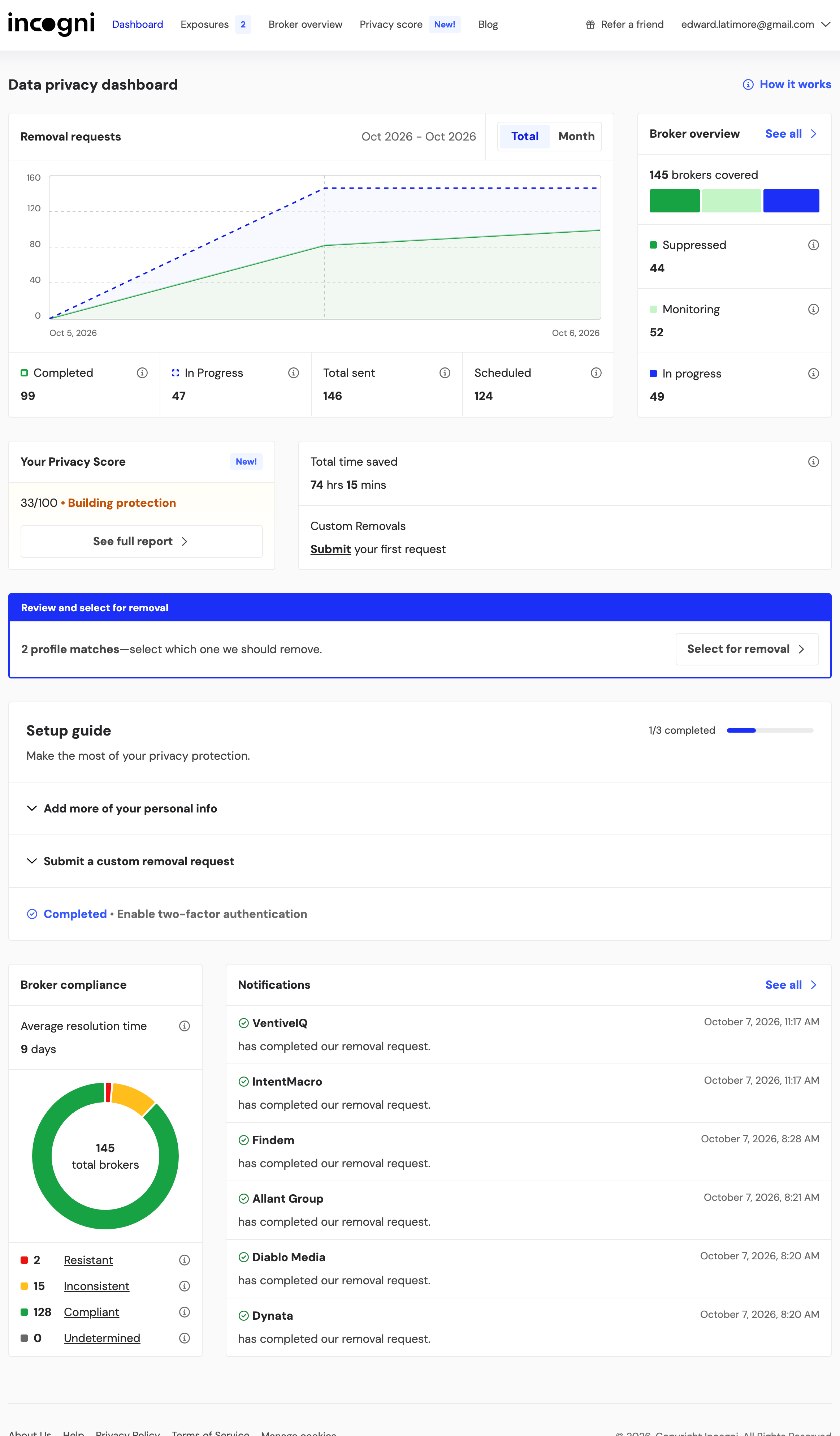Click the Select for removal button
The height and width of the screenshot is (1436, 840).
746,649
